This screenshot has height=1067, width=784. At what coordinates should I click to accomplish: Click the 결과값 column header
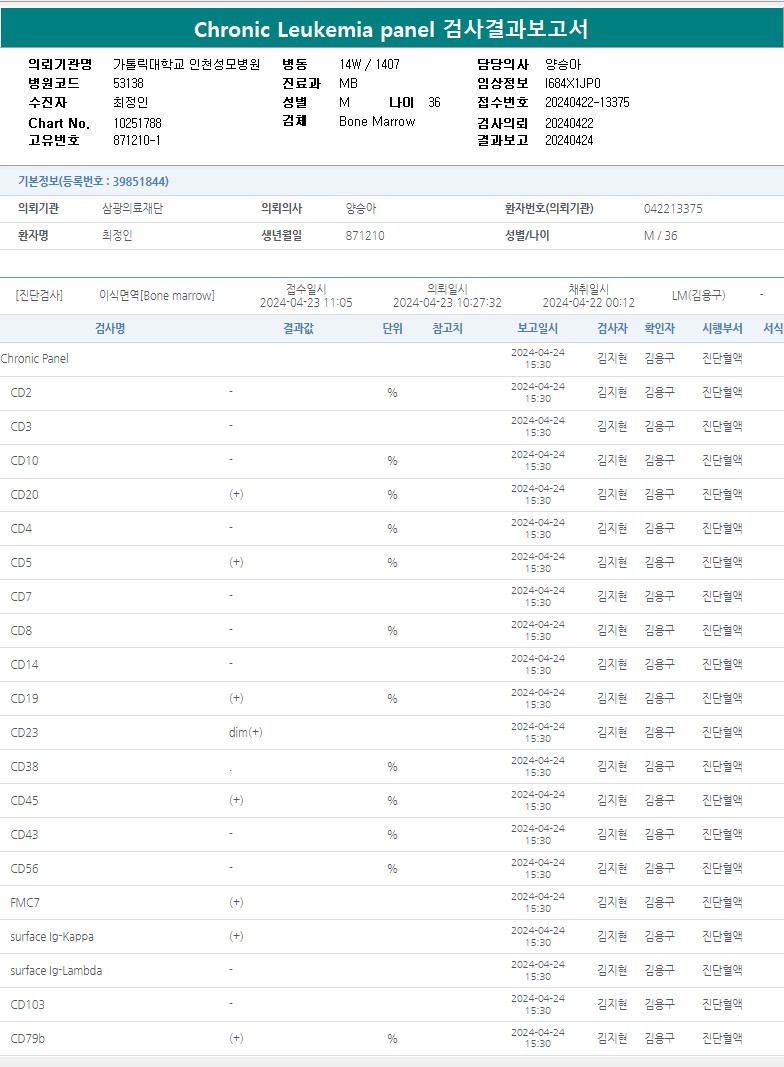pyautogui.click(x=298, y=328)
